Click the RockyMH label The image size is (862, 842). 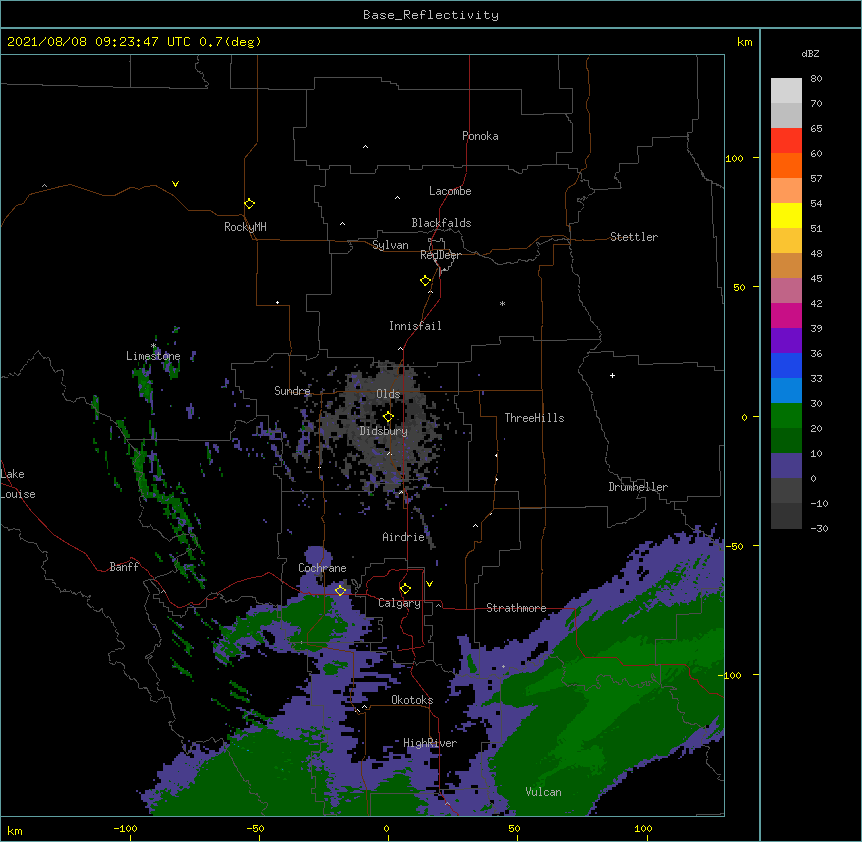245,227
